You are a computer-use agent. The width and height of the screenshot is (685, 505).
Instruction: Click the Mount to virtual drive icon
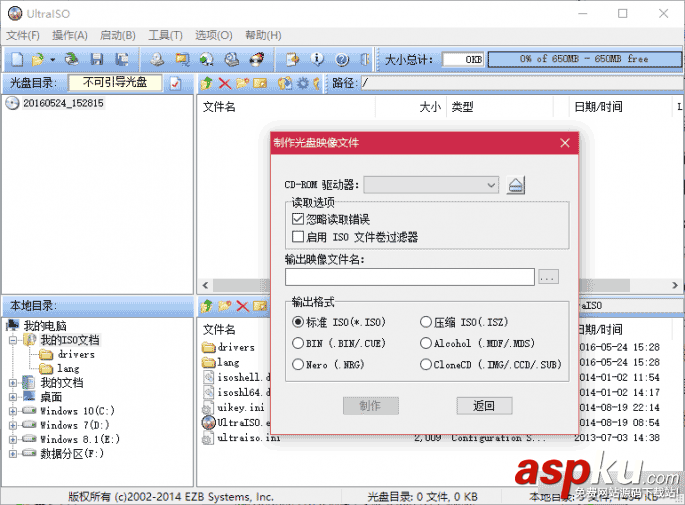231,59
